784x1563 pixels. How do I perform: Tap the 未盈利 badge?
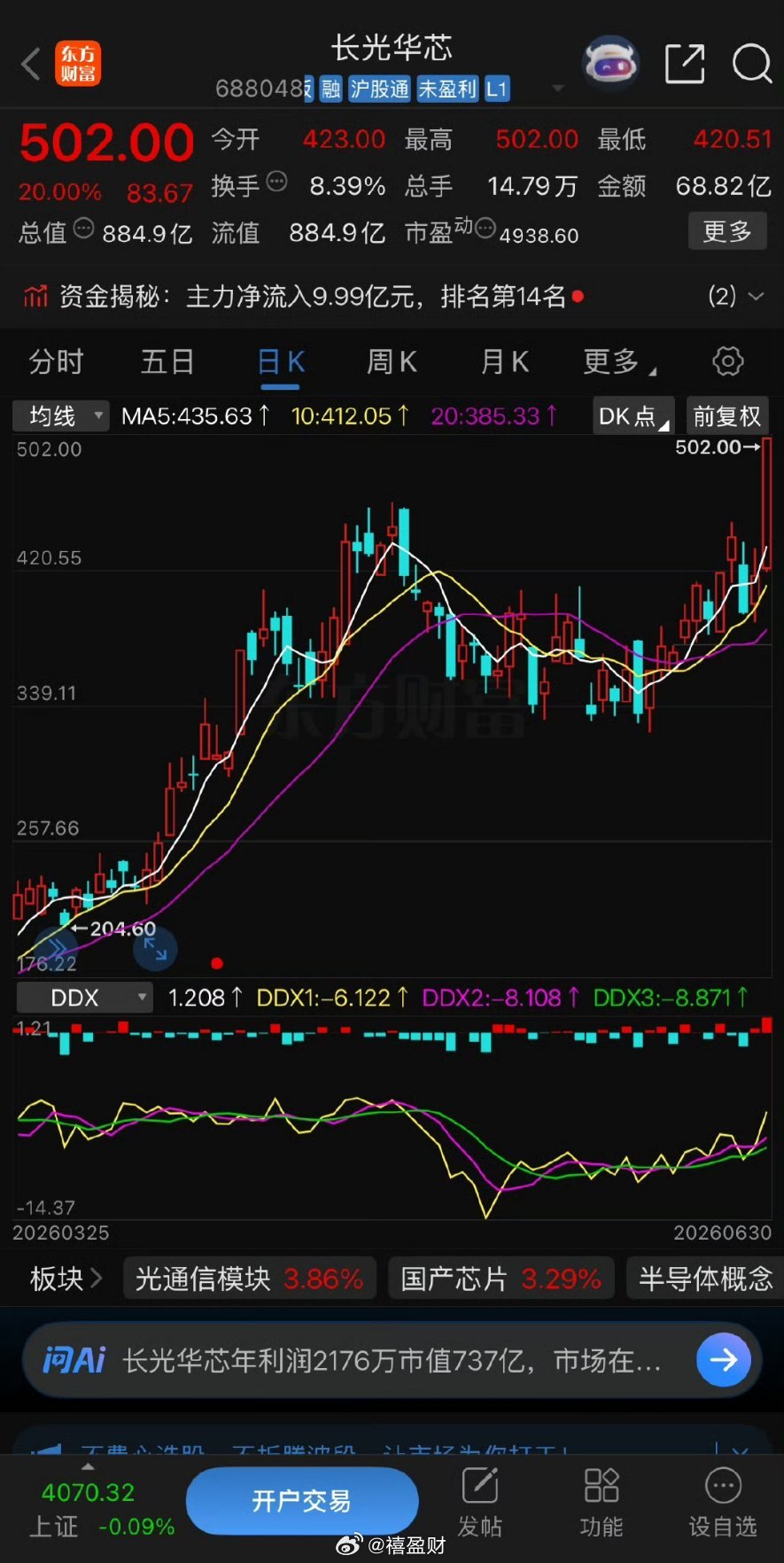pyautogui.click(x=447, y=89)
